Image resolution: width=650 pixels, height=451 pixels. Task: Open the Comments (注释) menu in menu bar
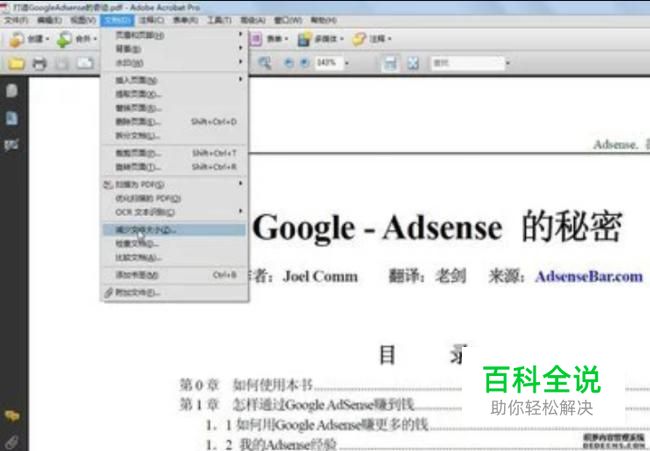click(151, 20)
